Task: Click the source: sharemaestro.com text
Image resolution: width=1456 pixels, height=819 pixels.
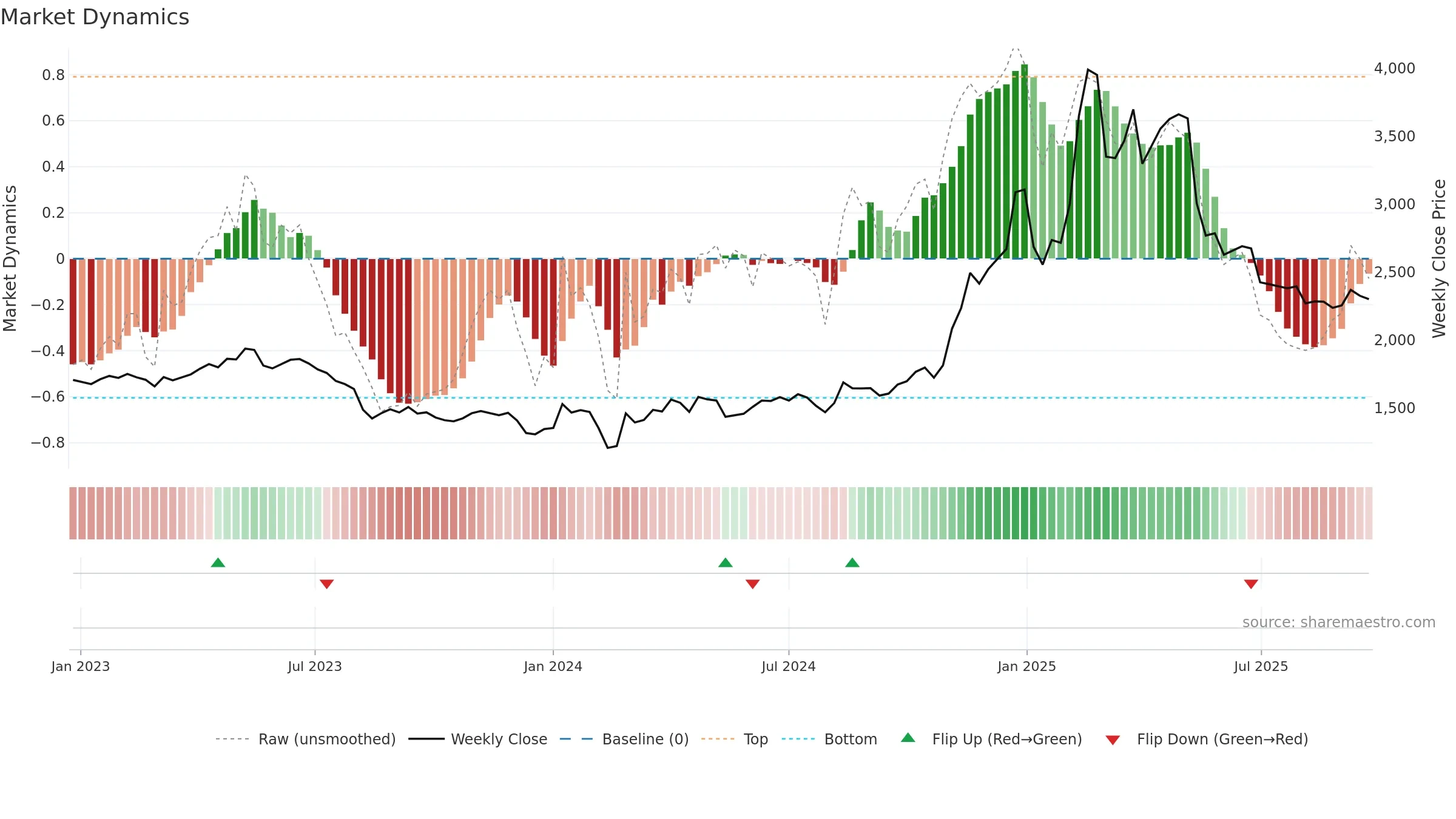Action: coord(1339,622)
